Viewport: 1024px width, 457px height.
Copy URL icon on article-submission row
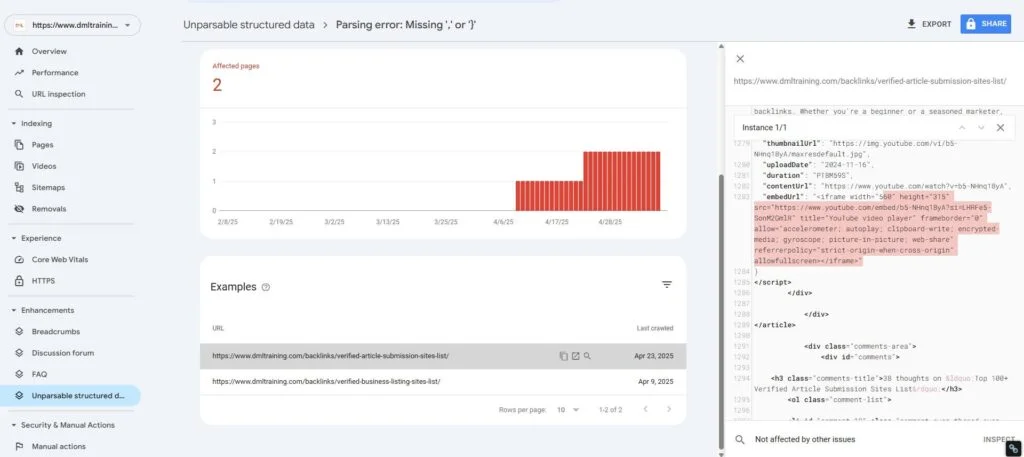click(x=564, y=356)
